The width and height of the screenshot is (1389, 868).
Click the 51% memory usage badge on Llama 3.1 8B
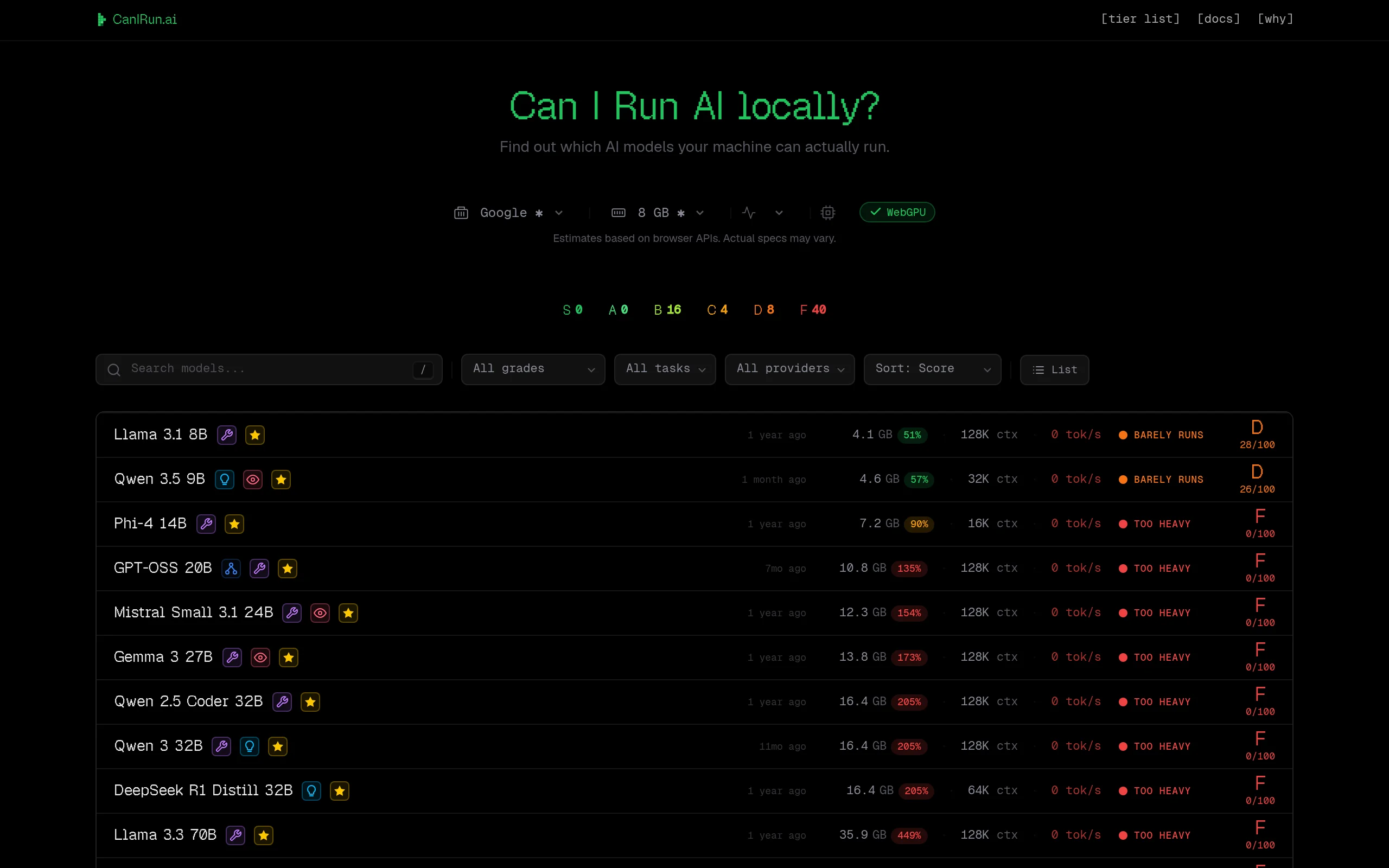coord(912,435)
